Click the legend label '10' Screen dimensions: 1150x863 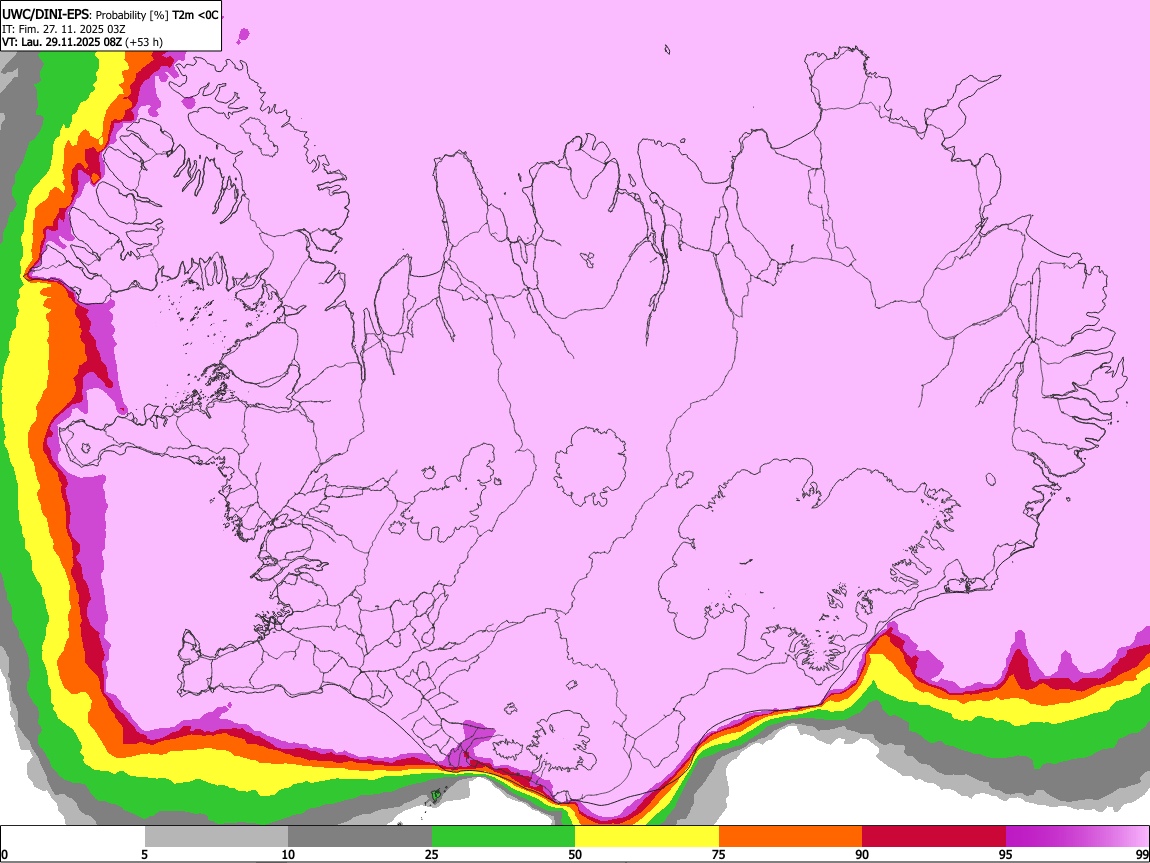click(288, 855)
